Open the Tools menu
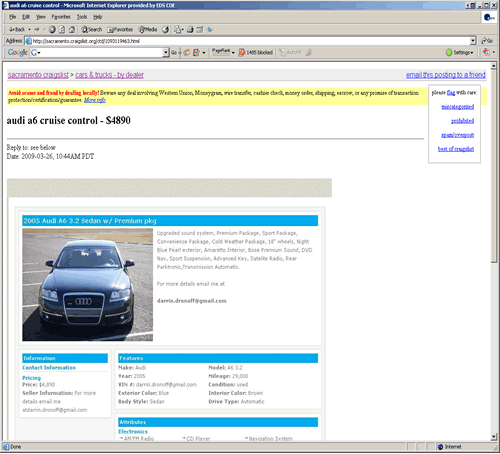Viewport: 500px width, 454px height. click(82, 17)
